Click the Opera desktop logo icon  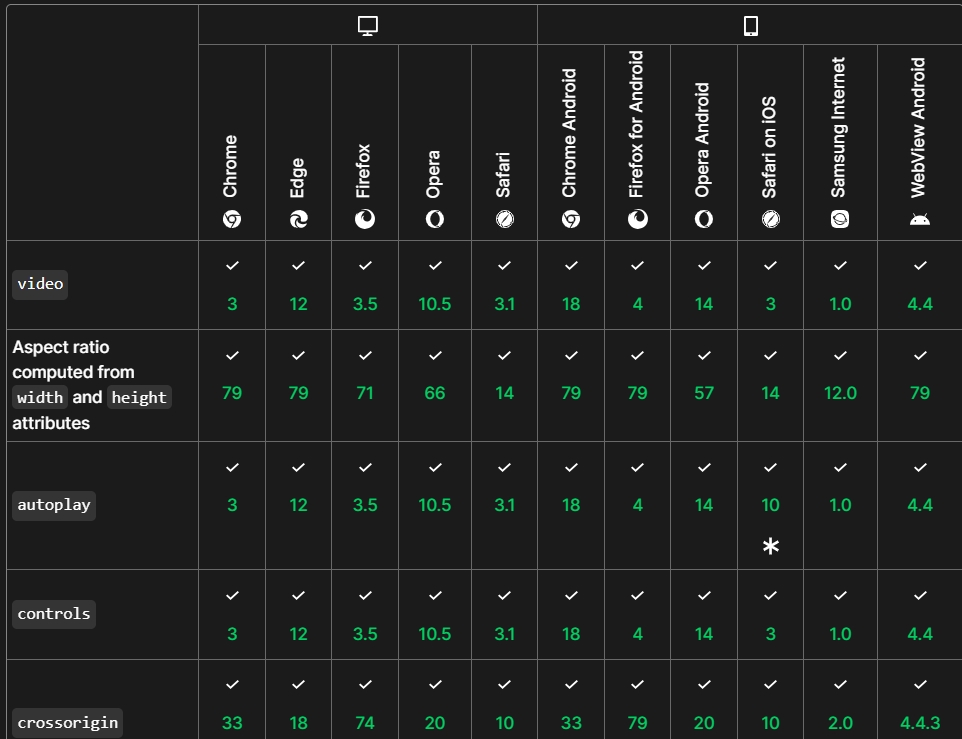tap(434, 219)
